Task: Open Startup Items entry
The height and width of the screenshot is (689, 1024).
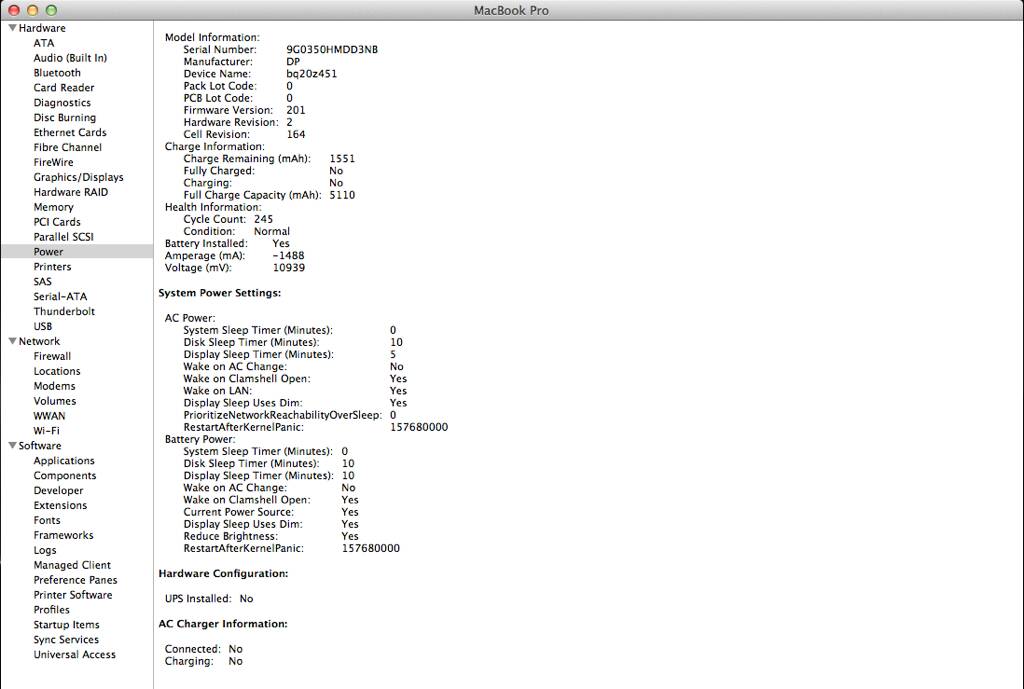Action: [x=66, y=625]
